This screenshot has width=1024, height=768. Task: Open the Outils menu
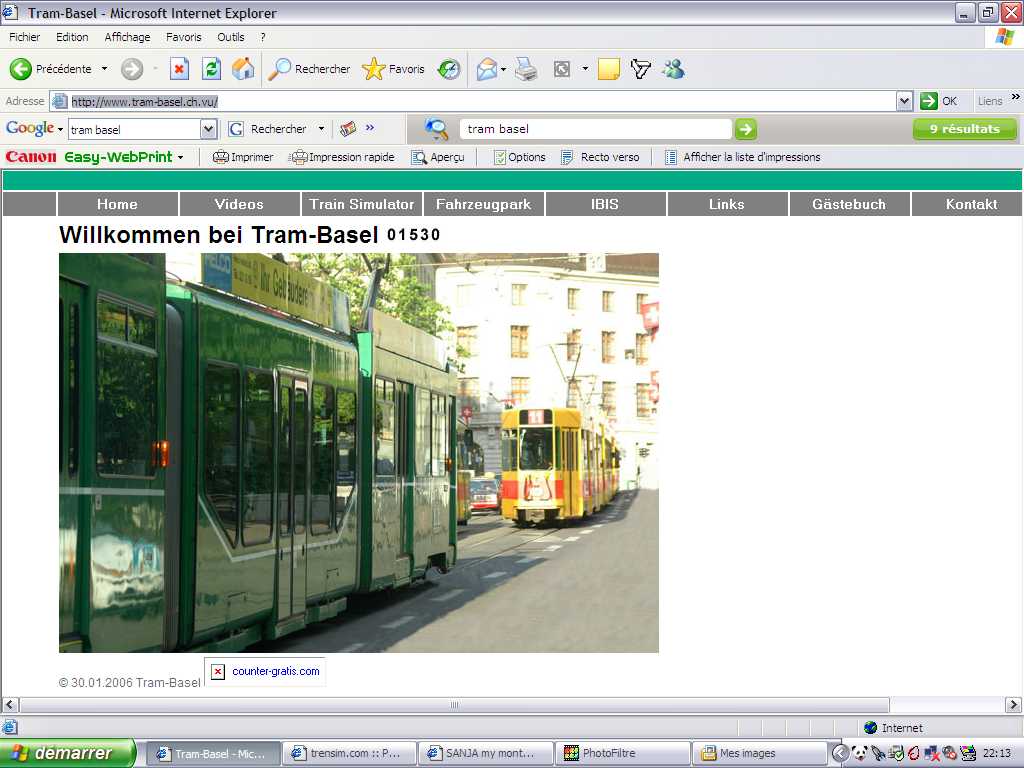[x=230, y=36]
